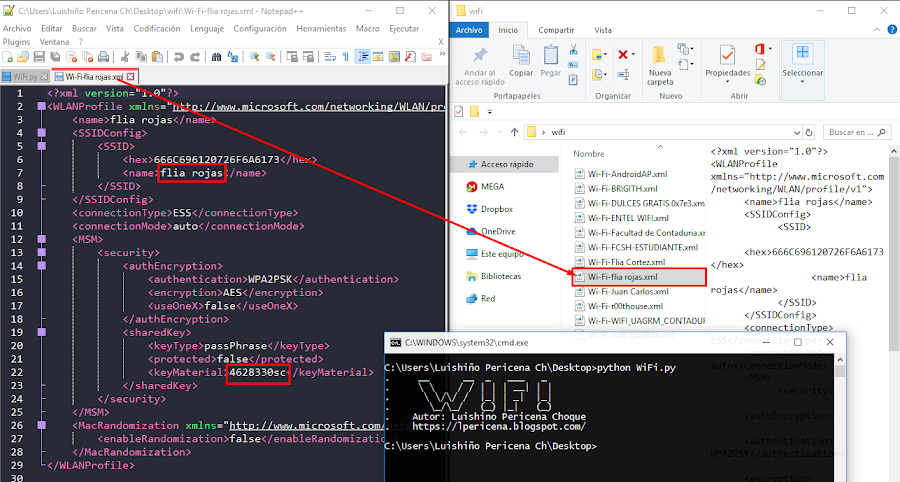
Task: Collapse the MSM fold on line 12
Action: tap(41, 239)
